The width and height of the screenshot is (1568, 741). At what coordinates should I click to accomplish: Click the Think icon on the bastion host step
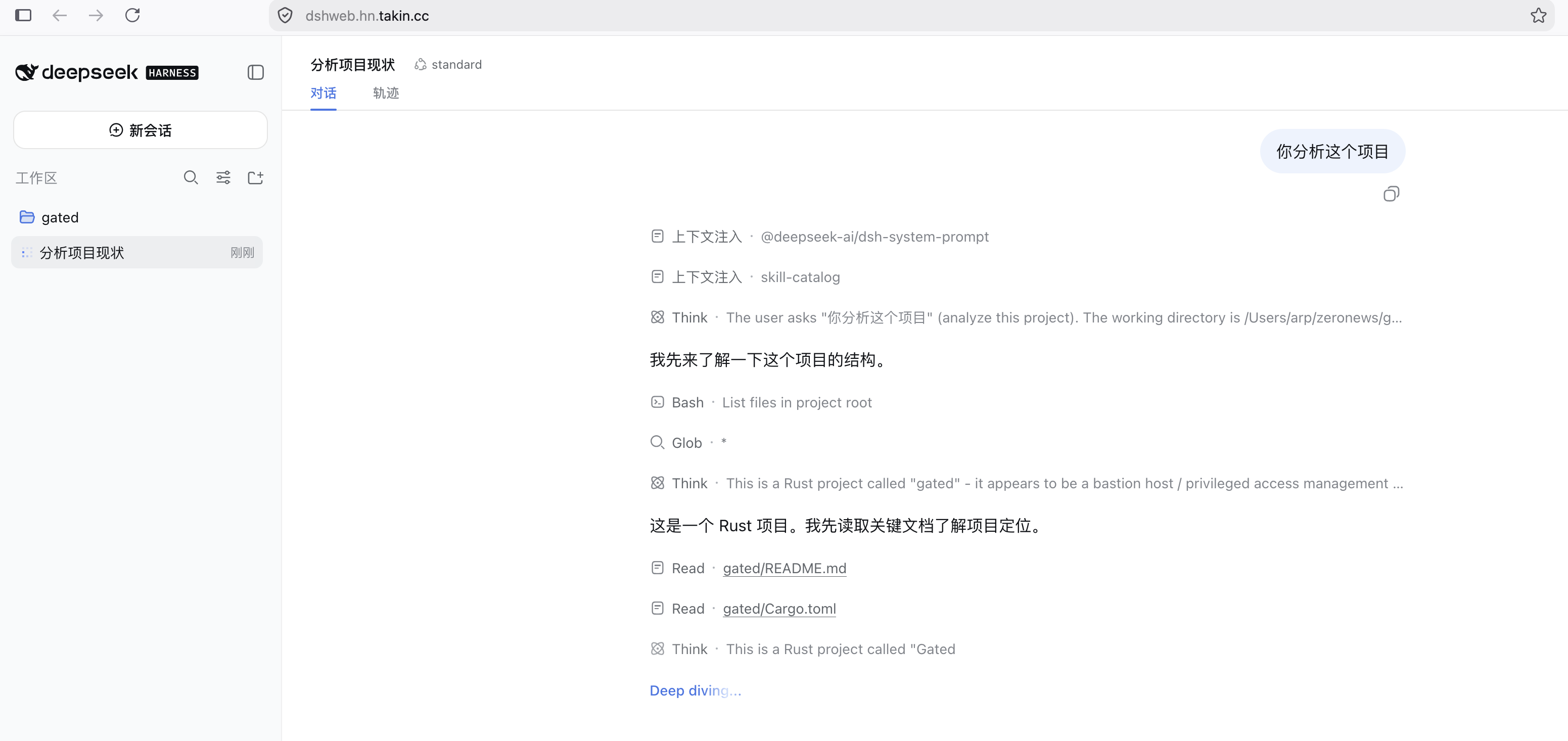point(658,483)
